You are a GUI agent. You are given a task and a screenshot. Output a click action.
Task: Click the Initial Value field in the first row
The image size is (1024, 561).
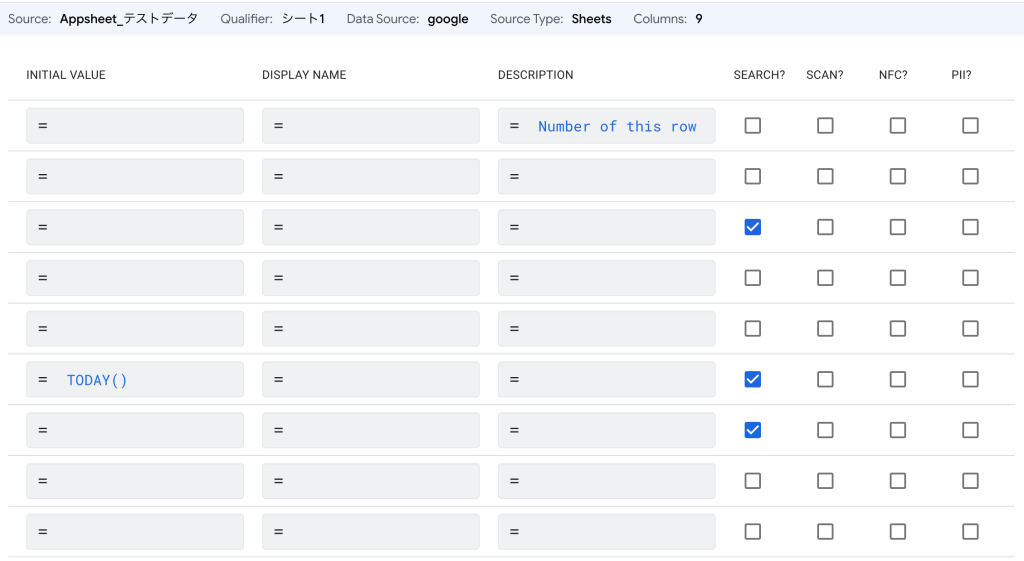[x=135, y=126]
